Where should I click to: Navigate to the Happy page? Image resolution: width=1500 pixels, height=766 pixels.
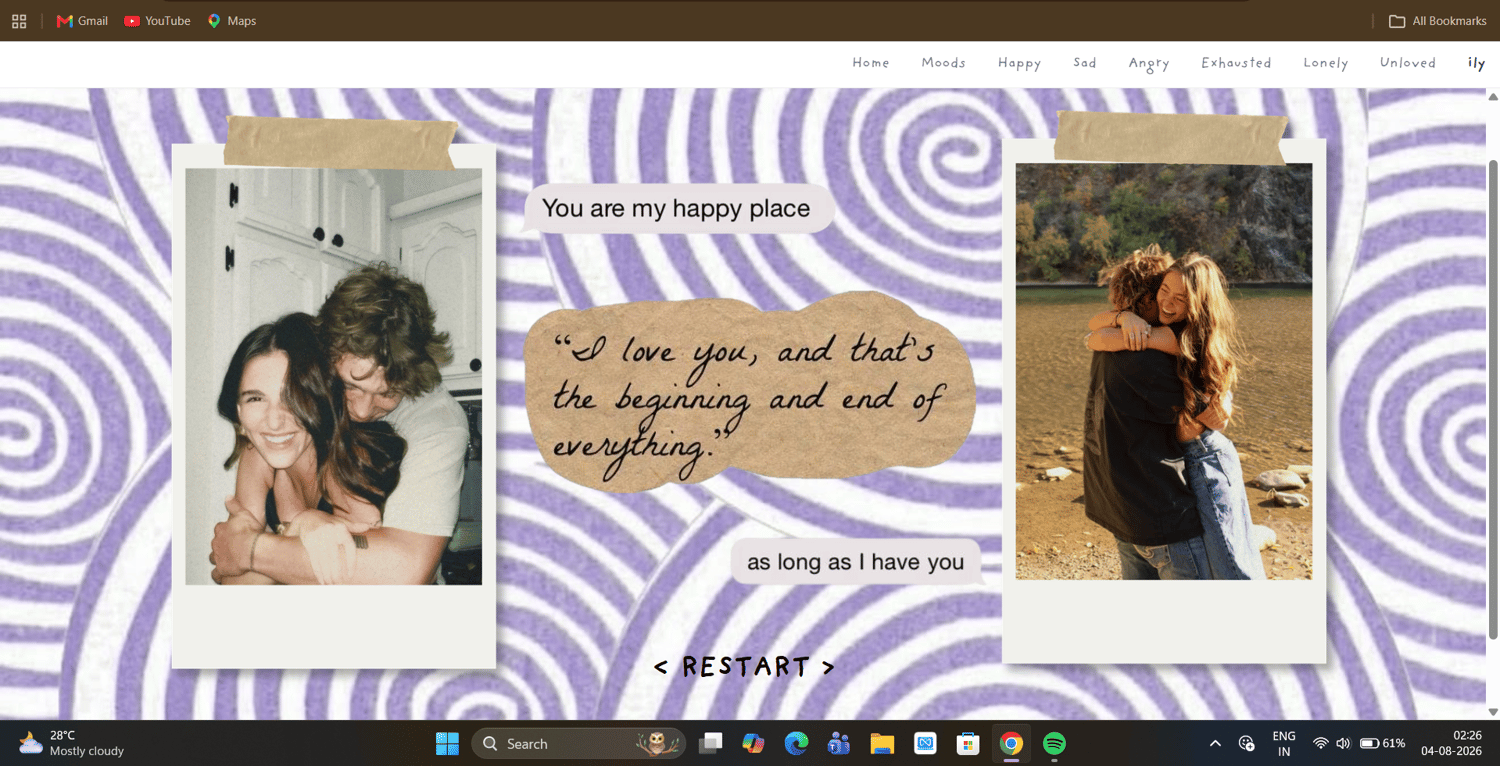pos(1019,63)
